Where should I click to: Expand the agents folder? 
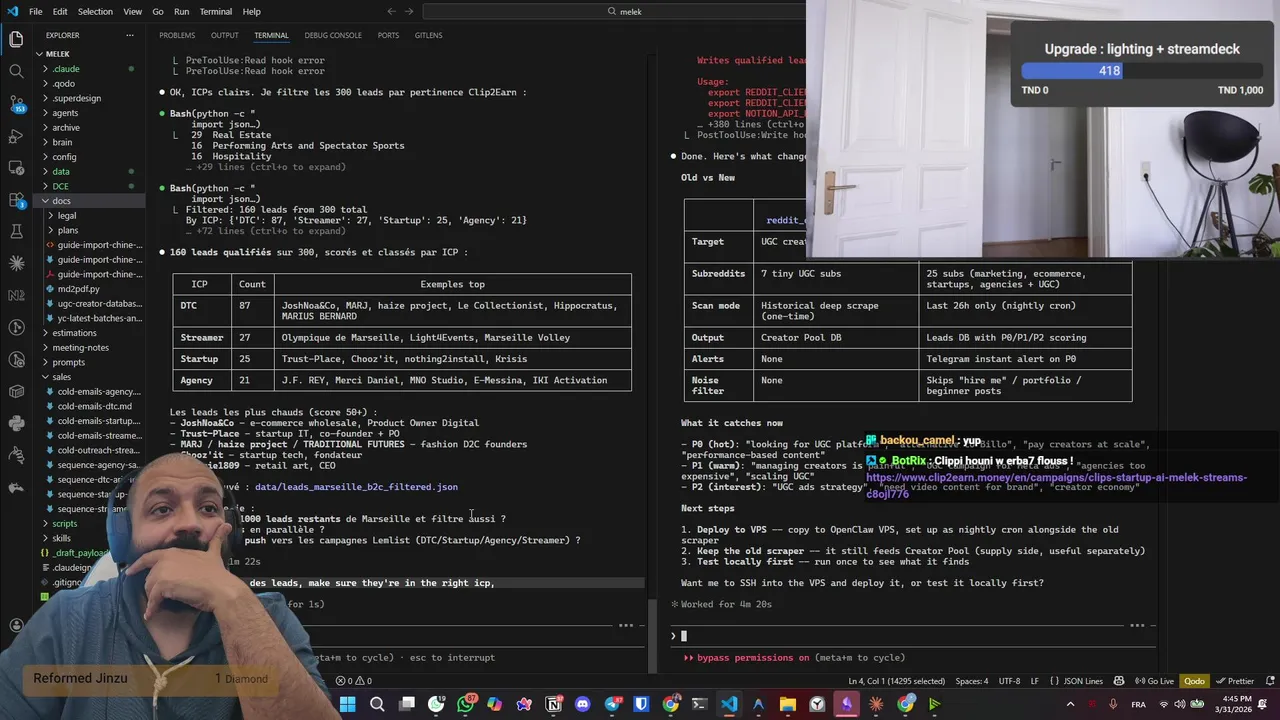click(x=65, y=113)
